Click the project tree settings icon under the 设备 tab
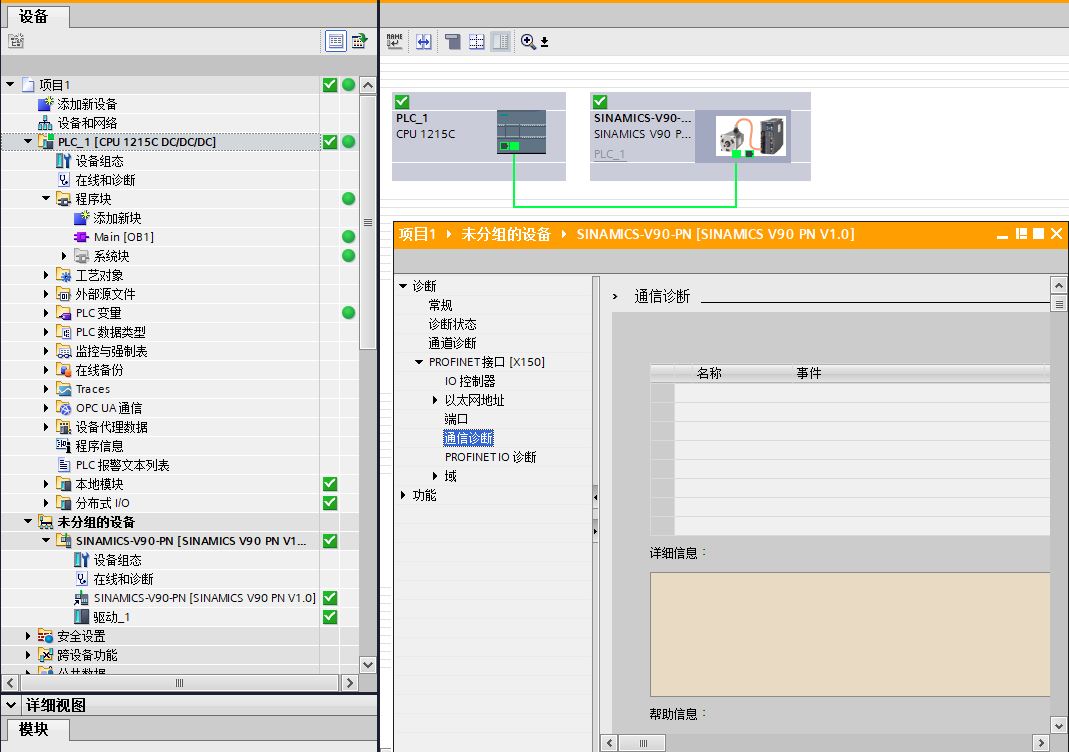 [x=16, y=41]
